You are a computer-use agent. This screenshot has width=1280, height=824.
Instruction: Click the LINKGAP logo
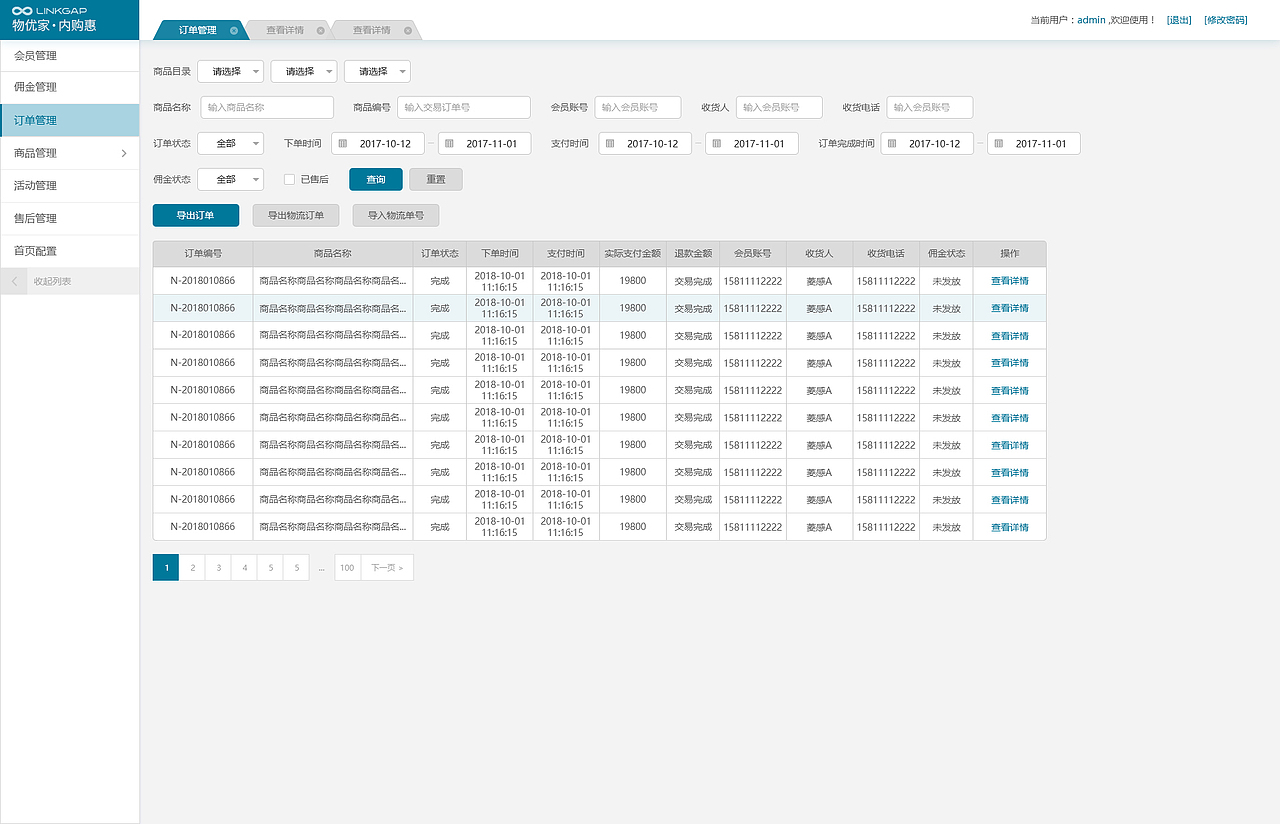click(x=48, y=10)
